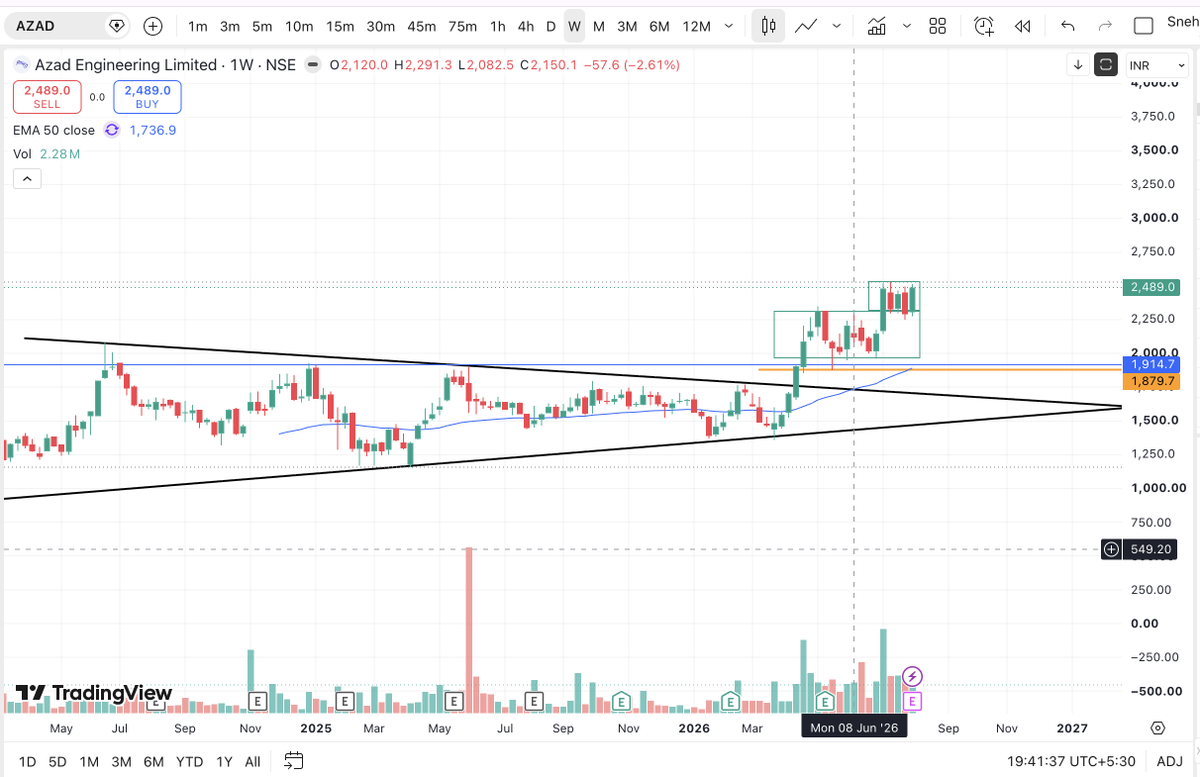Click the redo arrow
Viewport: 1200px width, 777px height.
pos(1105,26)
